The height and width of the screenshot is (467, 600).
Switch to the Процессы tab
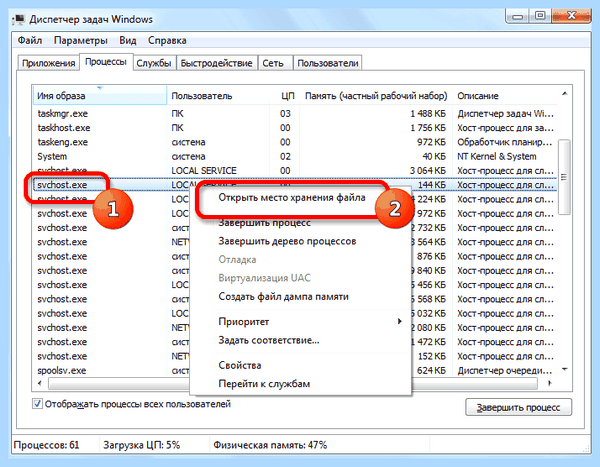tap(106, 62)
